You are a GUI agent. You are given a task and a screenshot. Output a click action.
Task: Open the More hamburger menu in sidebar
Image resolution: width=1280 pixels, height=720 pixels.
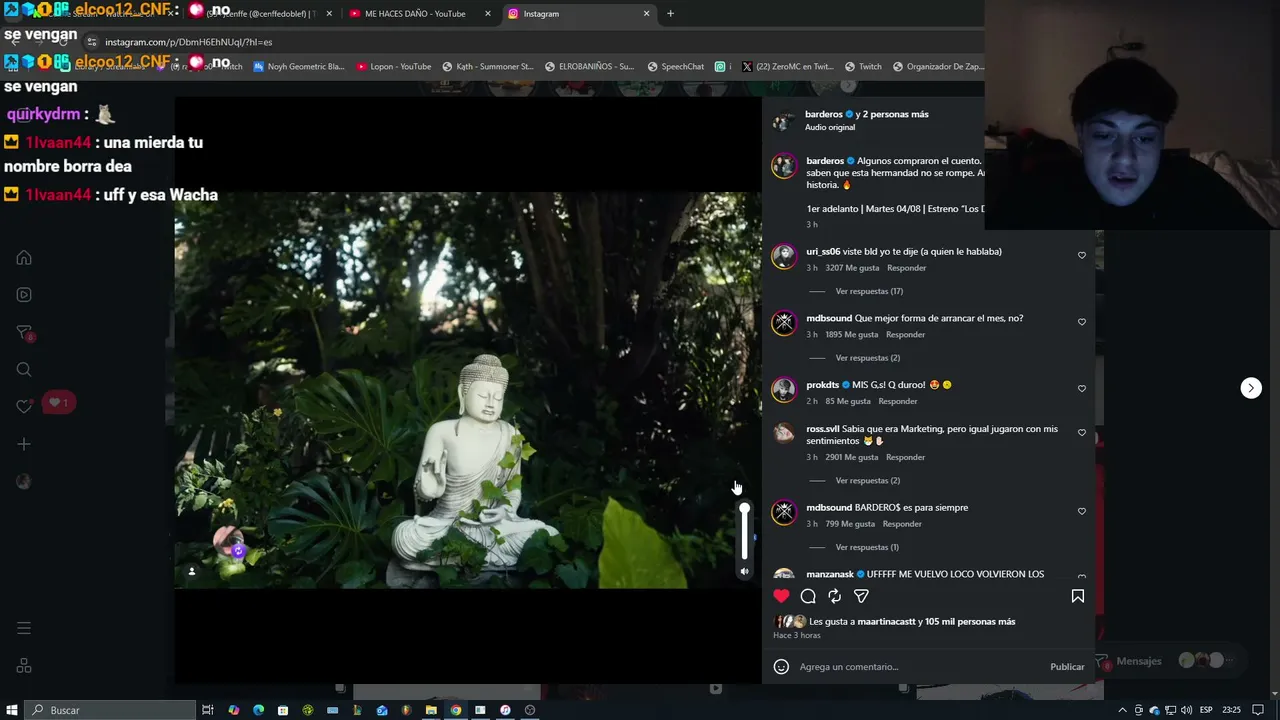point(24,629)
